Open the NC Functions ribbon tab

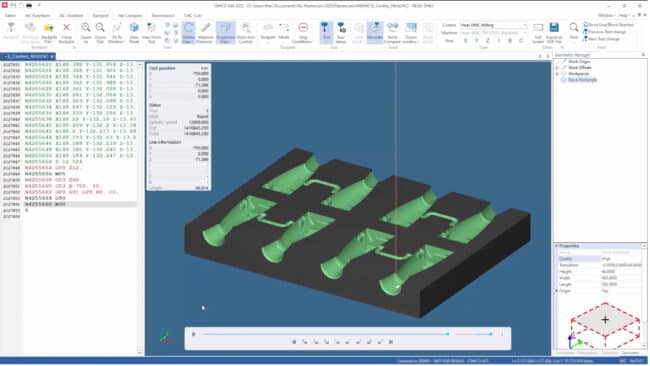[x=37, y=16]
